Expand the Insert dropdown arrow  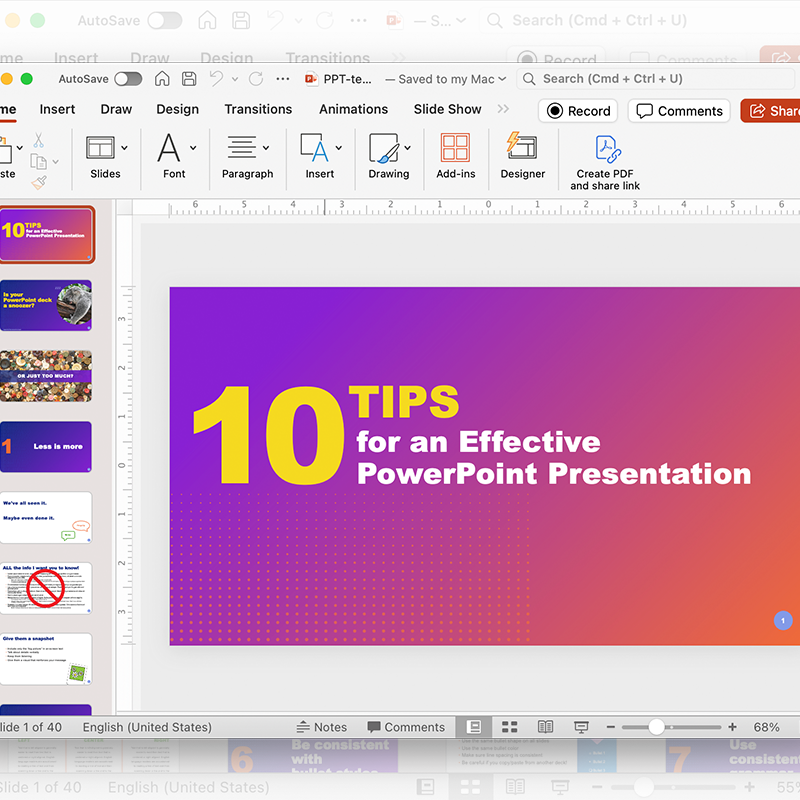pos(339,148)
